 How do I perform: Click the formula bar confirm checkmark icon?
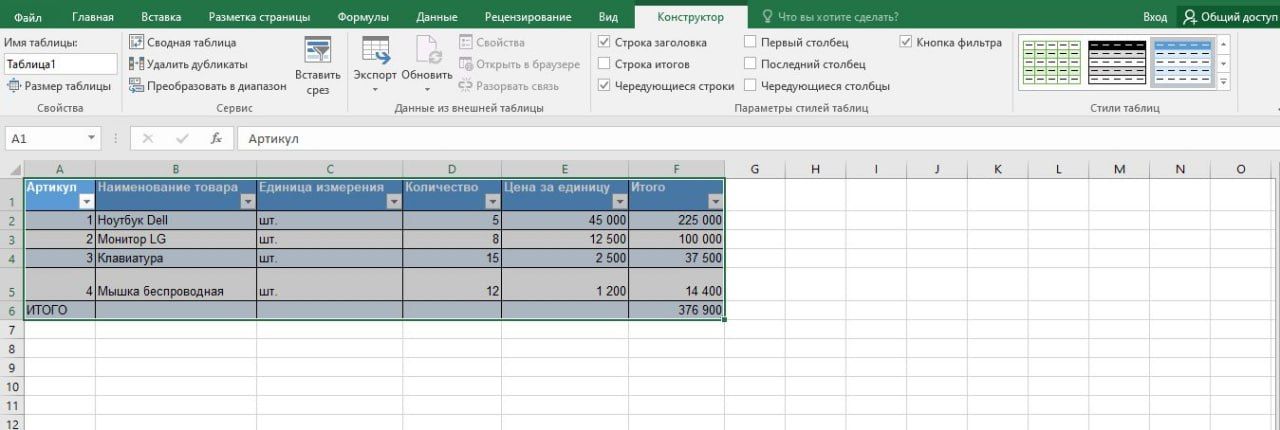[182, 138]
